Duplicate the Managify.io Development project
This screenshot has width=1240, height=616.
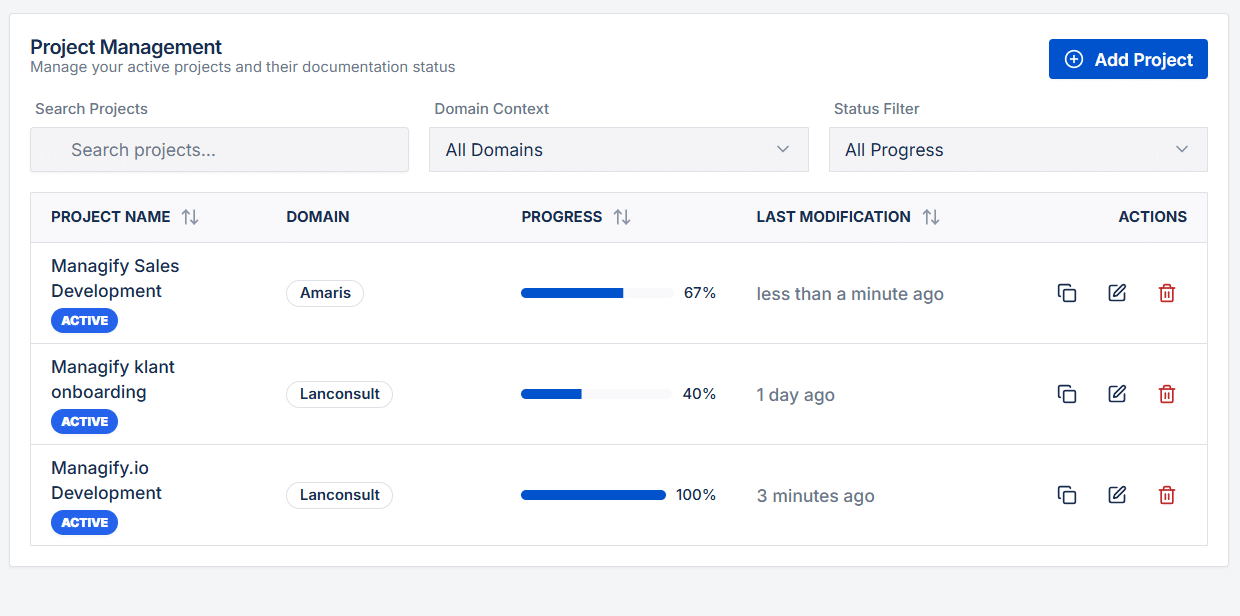[x=1067, y=495]
